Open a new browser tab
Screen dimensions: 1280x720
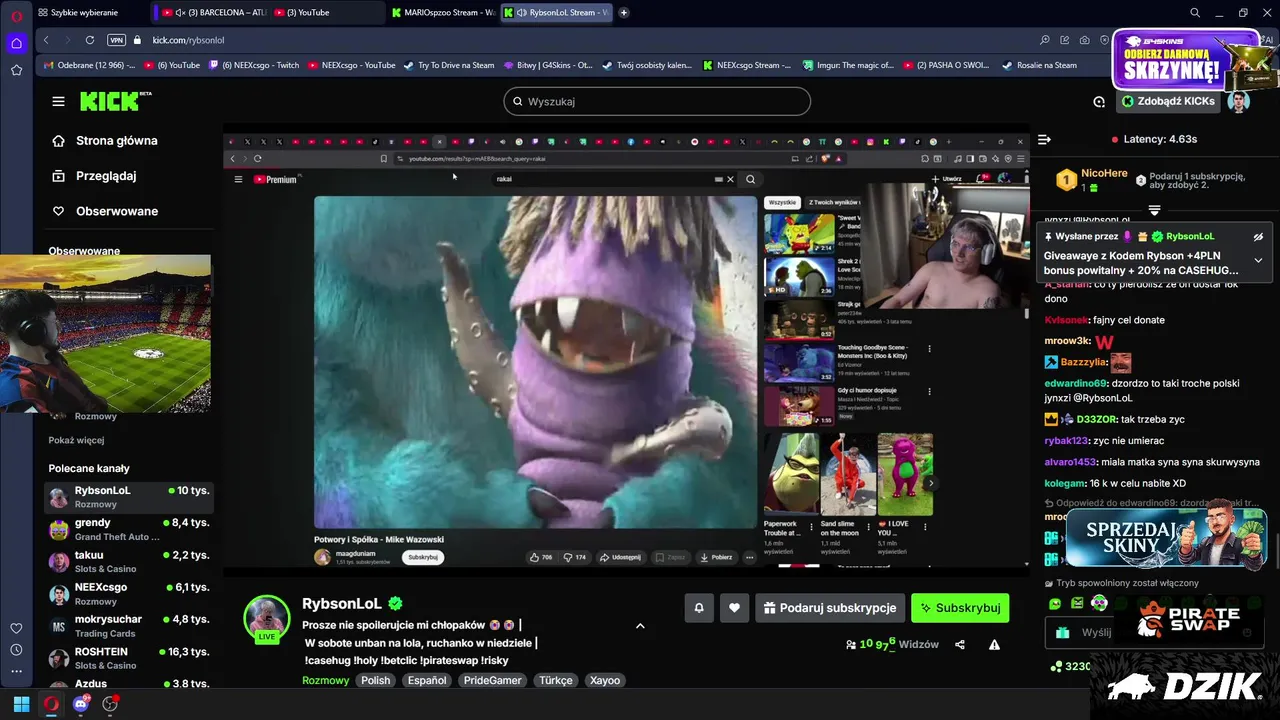(624, 12)
